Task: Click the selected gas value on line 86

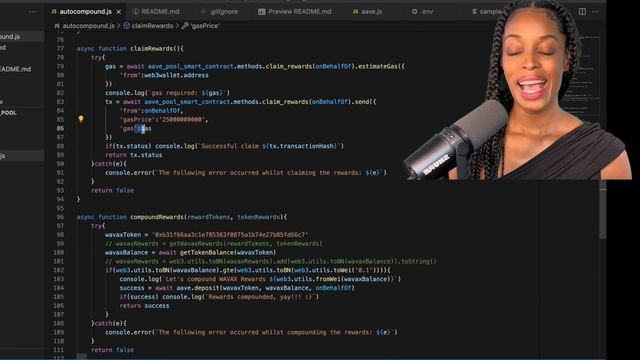Action: (x=146, y=128)
